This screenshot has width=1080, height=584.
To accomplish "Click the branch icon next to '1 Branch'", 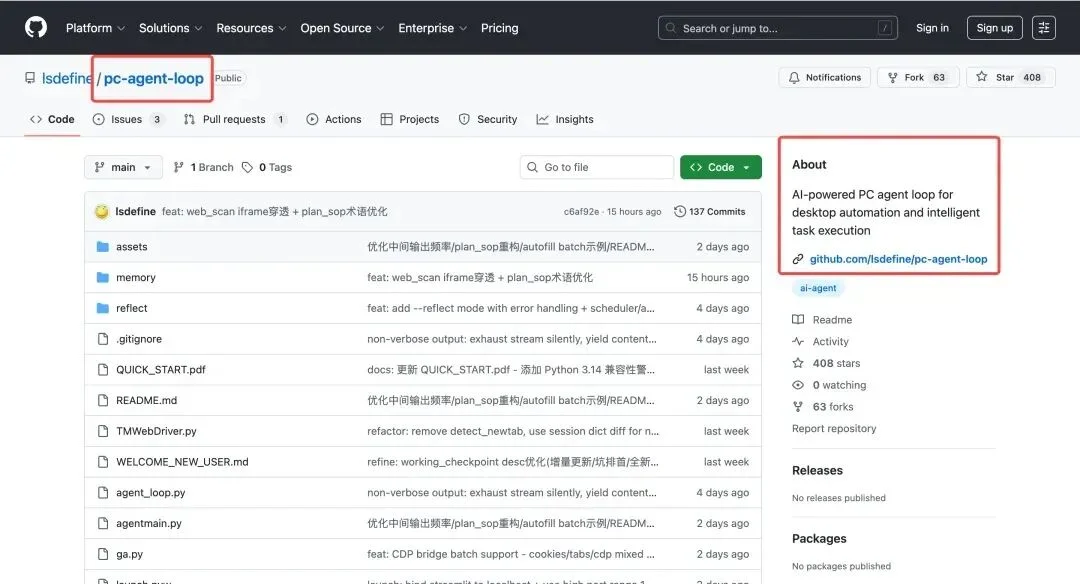I will tap(180, 167).
